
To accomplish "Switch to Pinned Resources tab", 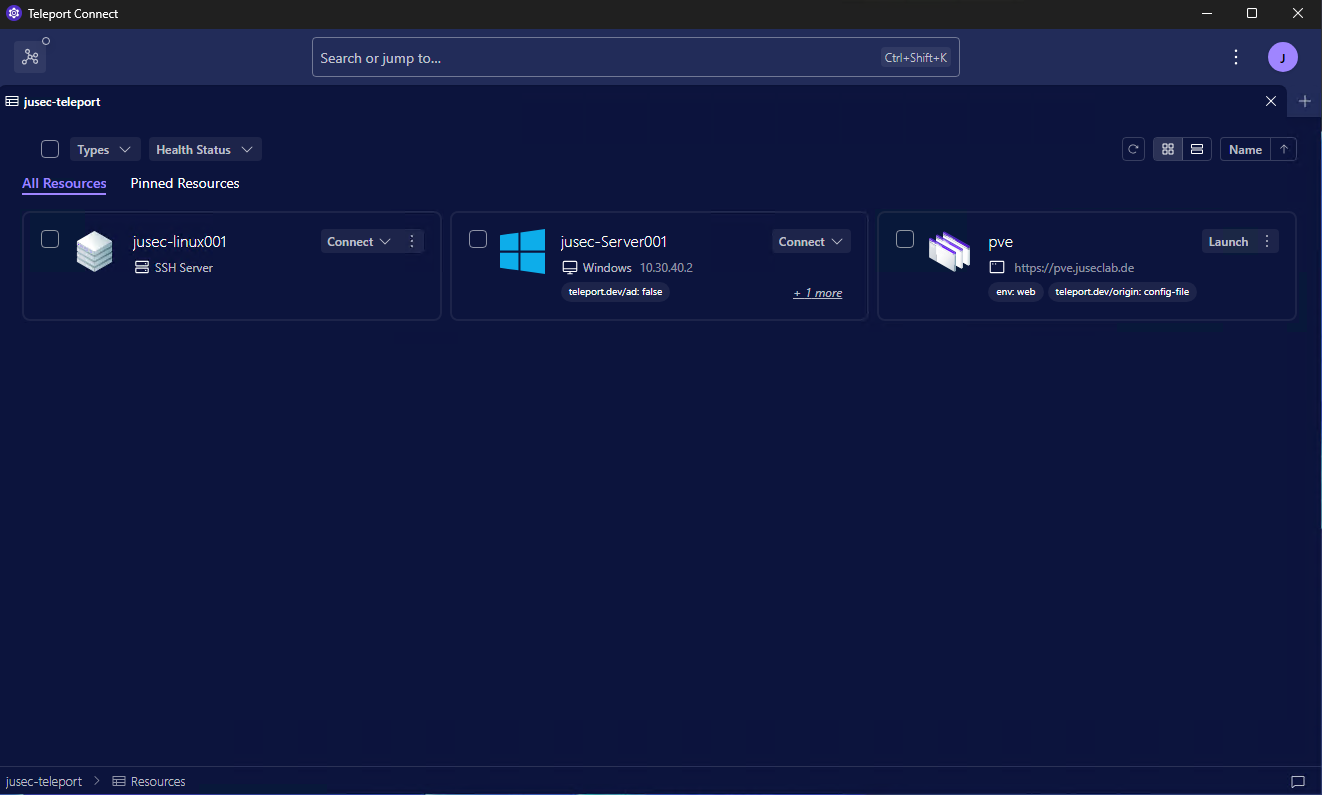I will click(x=185, y=183).
